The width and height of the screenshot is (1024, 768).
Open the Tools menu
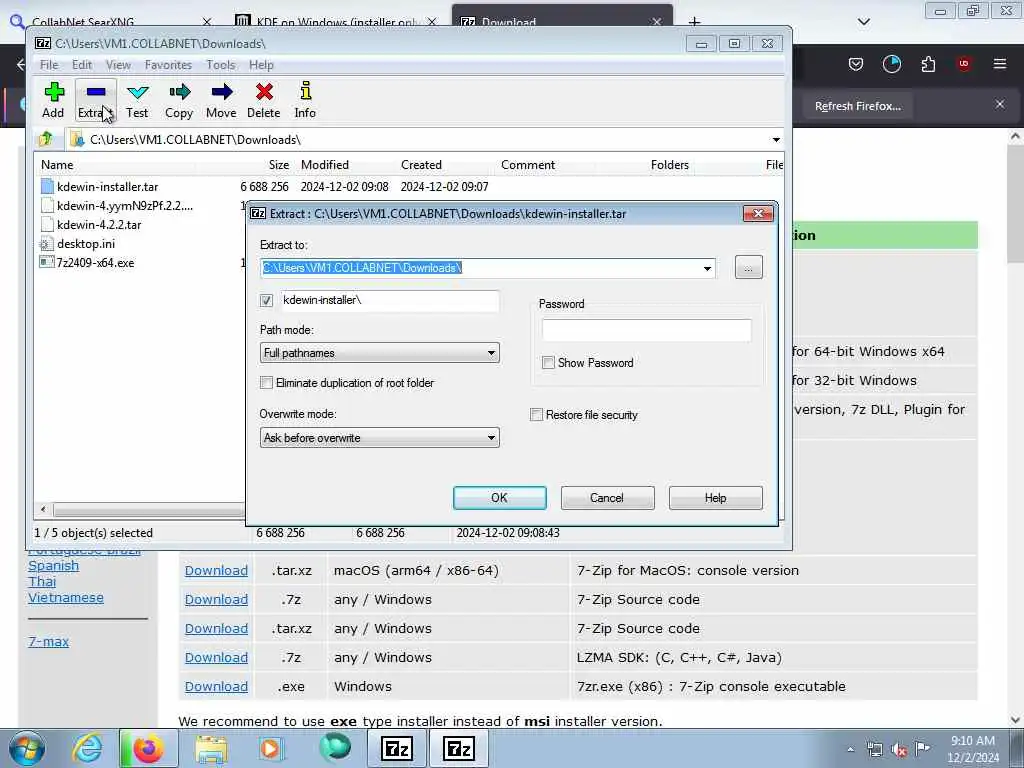point(221,65)
